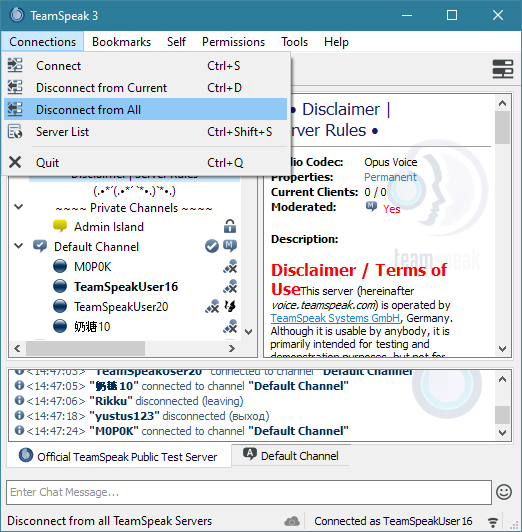The width and height of the screenshot is (522, 532).
Task: Select user 奶糖10 in the tree
Action: pyautogui.click(x=92, y=327)
